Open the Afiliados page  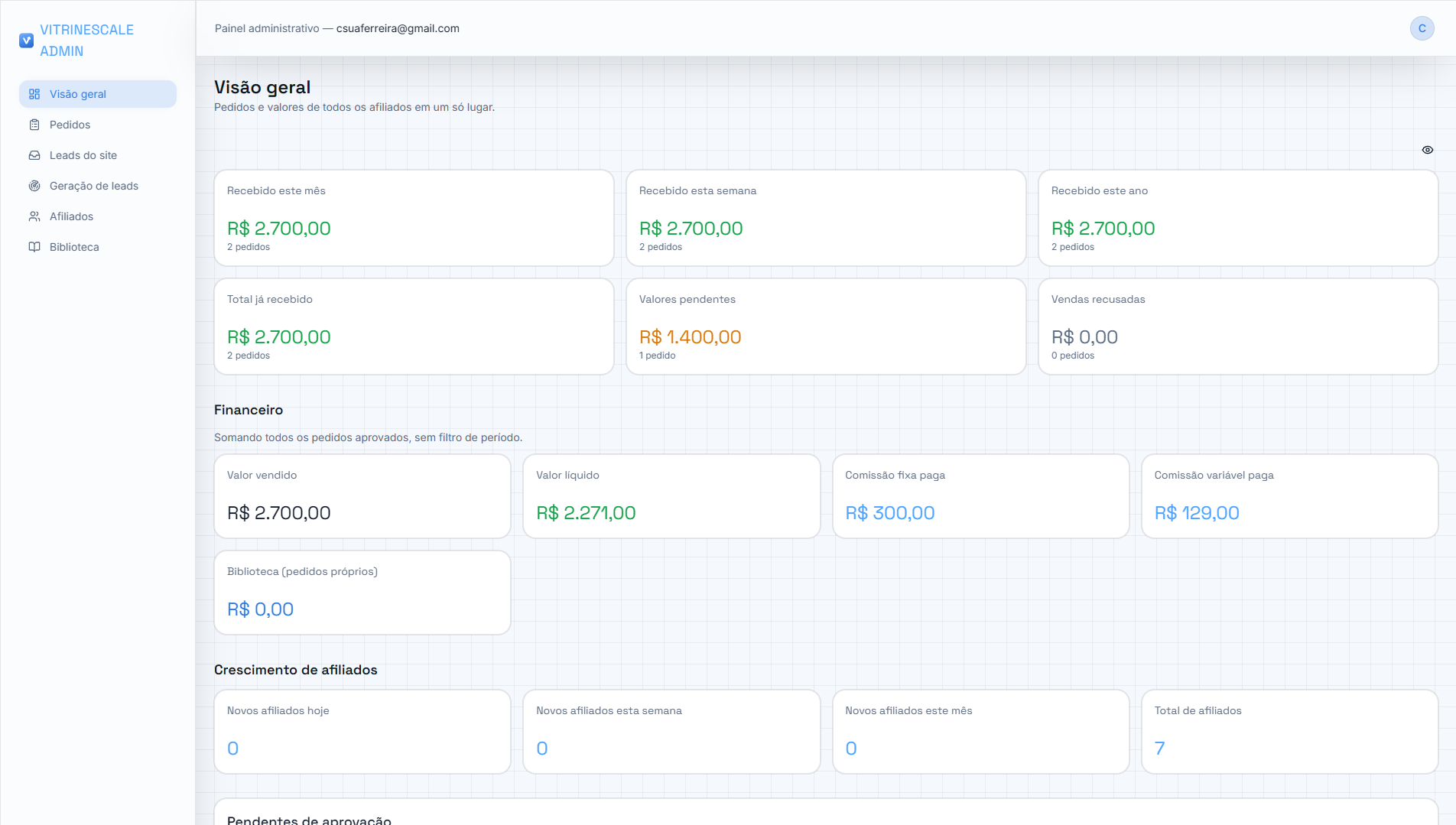pos(98,216)
